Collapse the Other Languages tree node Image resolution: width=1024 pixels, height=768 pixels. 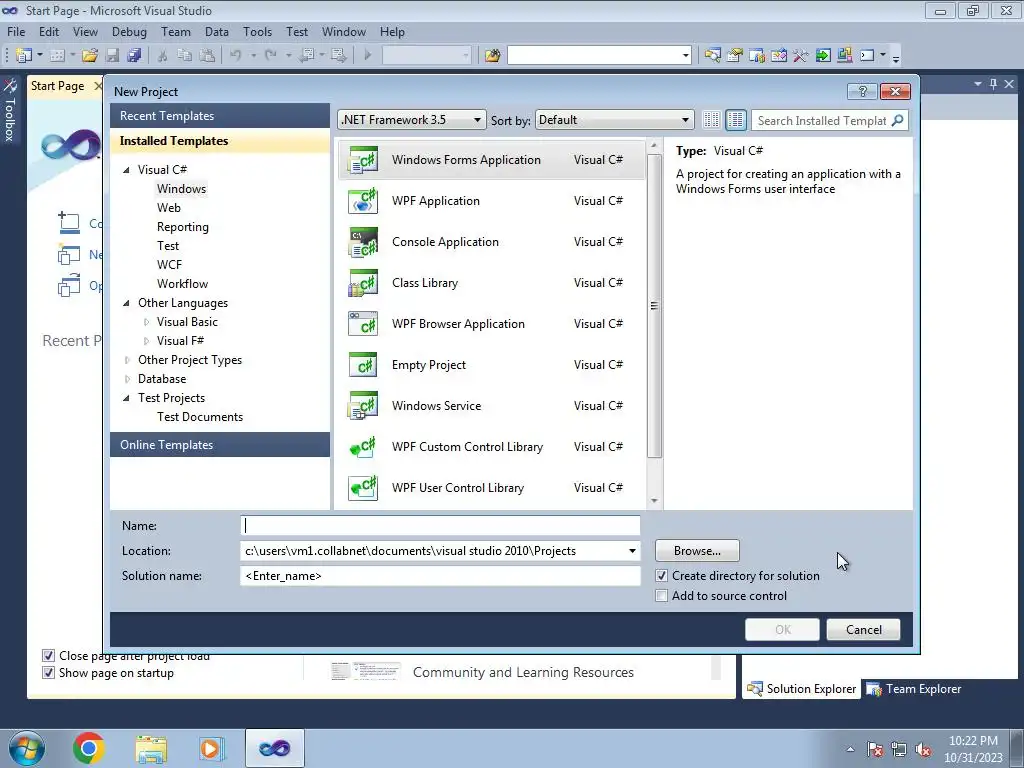(x=127, y=303)
